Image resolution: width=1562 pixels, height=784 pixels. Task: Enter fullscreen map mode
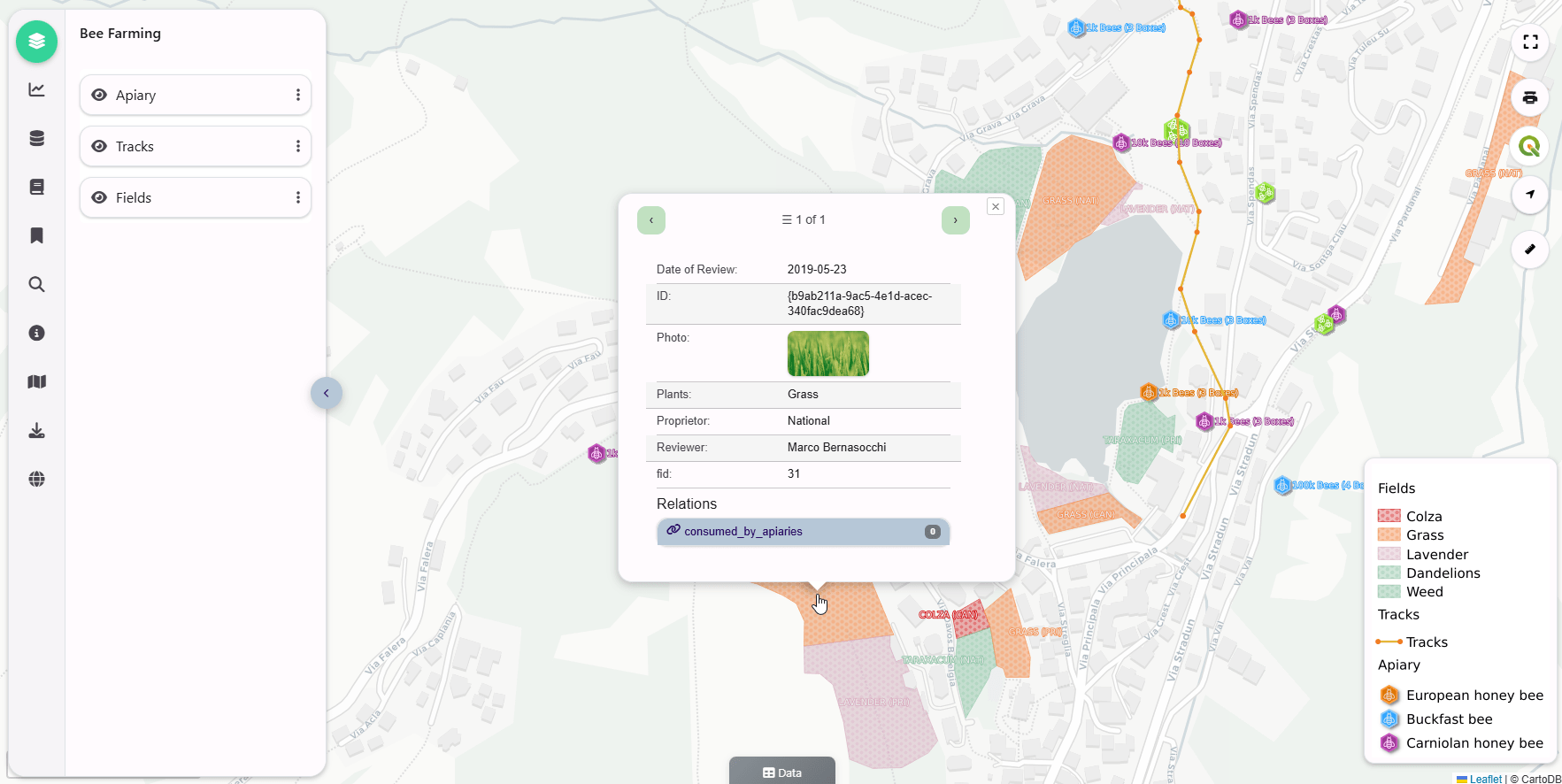click(x=1529, y=42)
